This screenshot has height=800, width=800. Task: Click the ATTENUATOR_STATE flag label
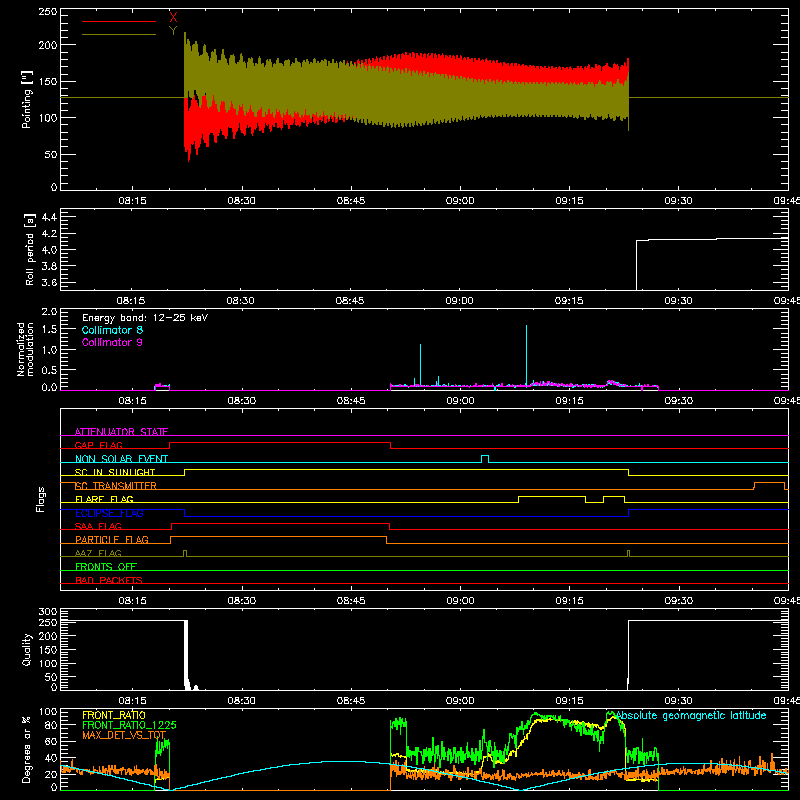(121, 432)
